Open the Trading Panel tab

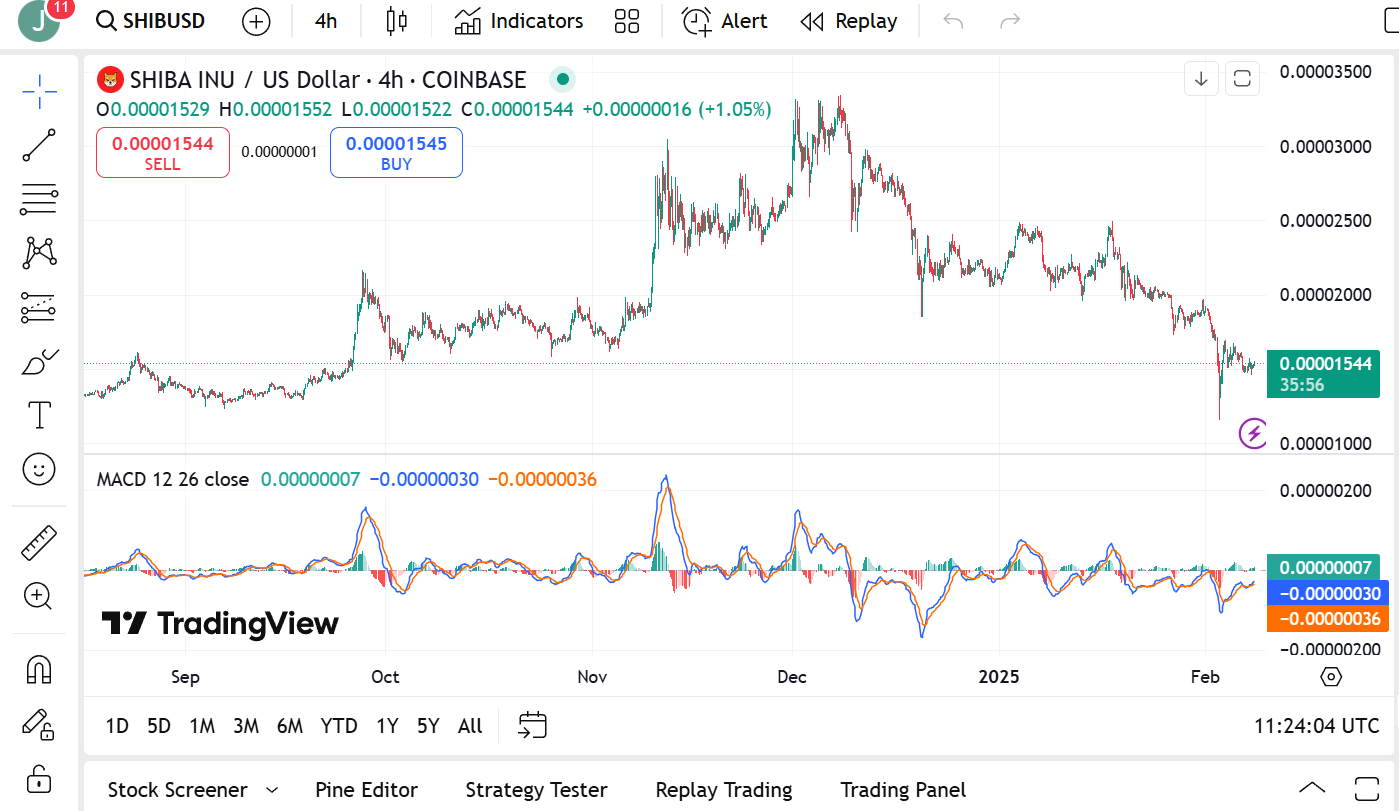903,790
